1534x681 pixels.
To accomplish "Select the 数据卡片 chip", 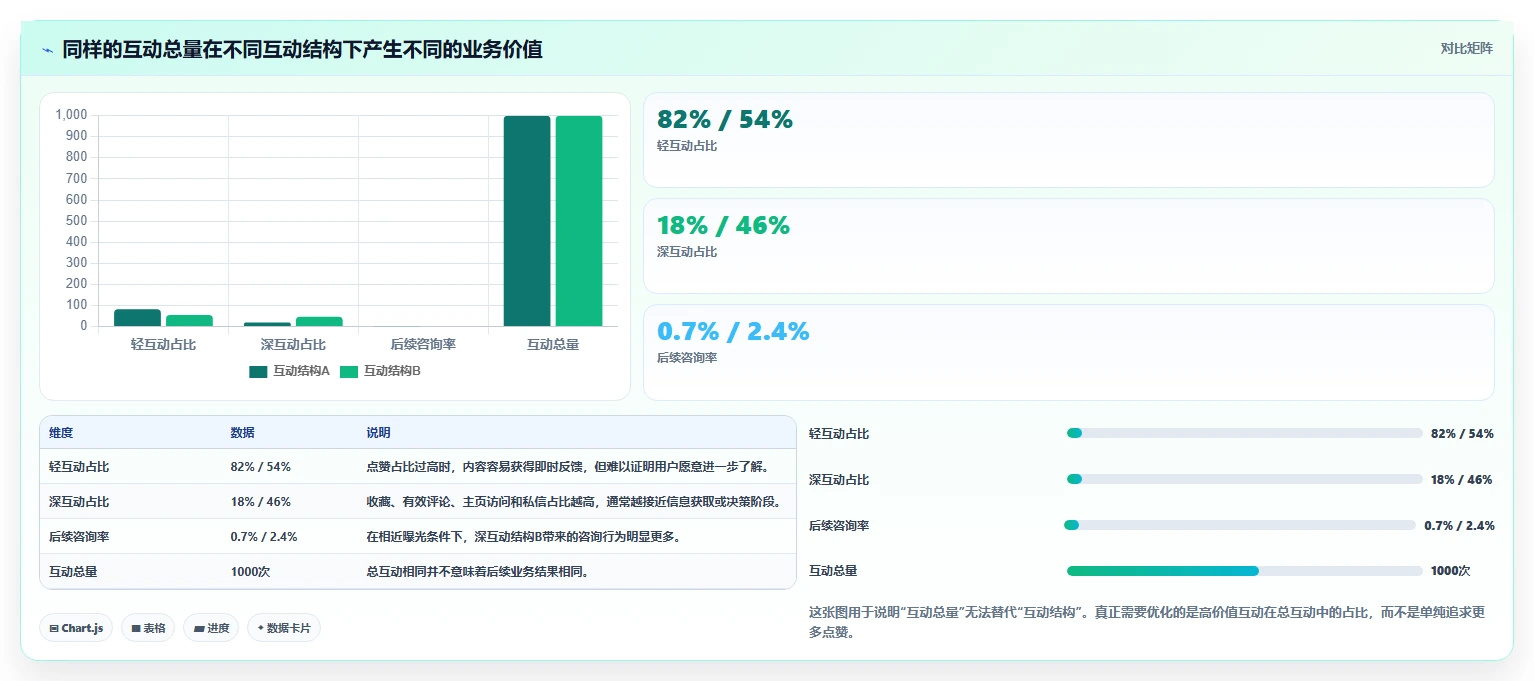I will pyautogui.click(x=284, y=628).
